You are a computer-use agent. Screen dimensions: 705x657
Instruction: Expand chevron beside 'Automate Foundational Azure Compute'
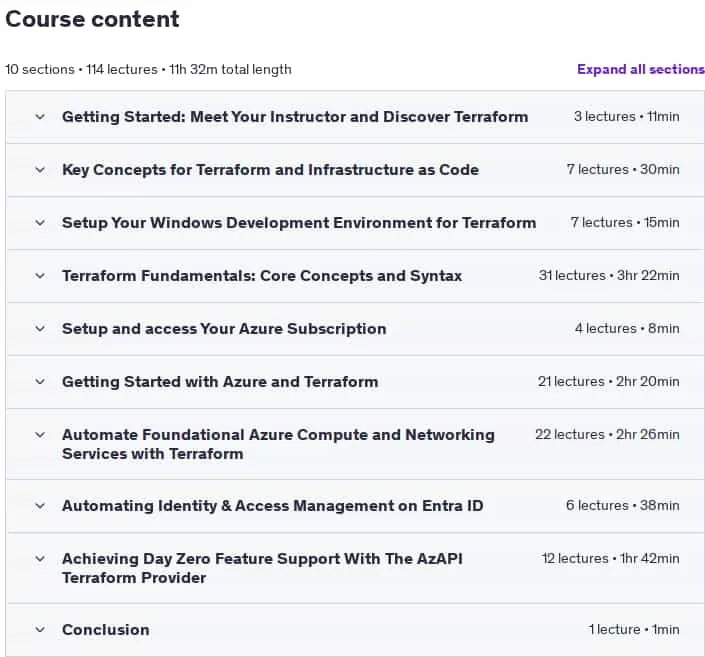(40, 435)
